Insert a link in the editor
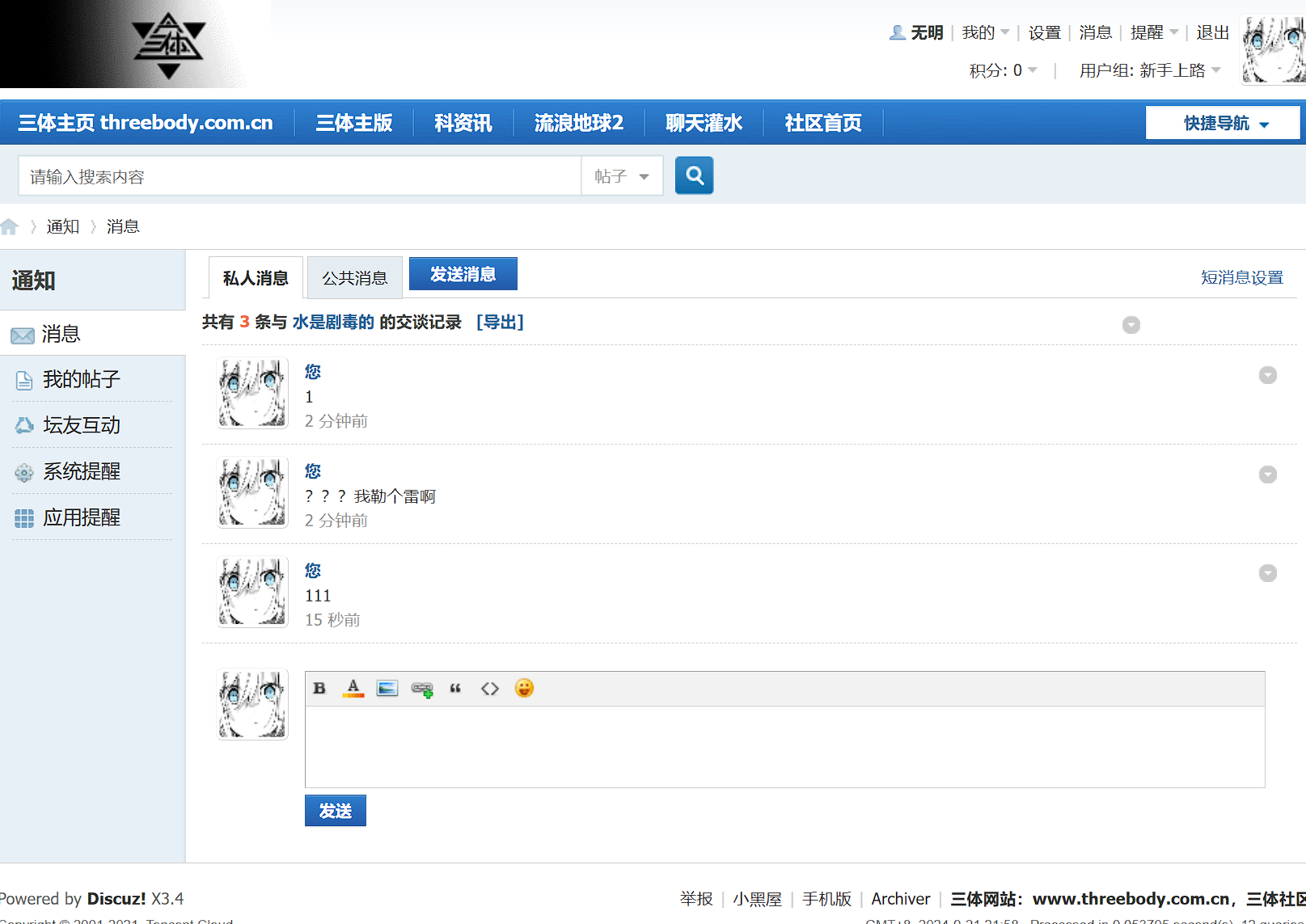The height and width of the screenshot is (924, 1306). tap(422, 689)
